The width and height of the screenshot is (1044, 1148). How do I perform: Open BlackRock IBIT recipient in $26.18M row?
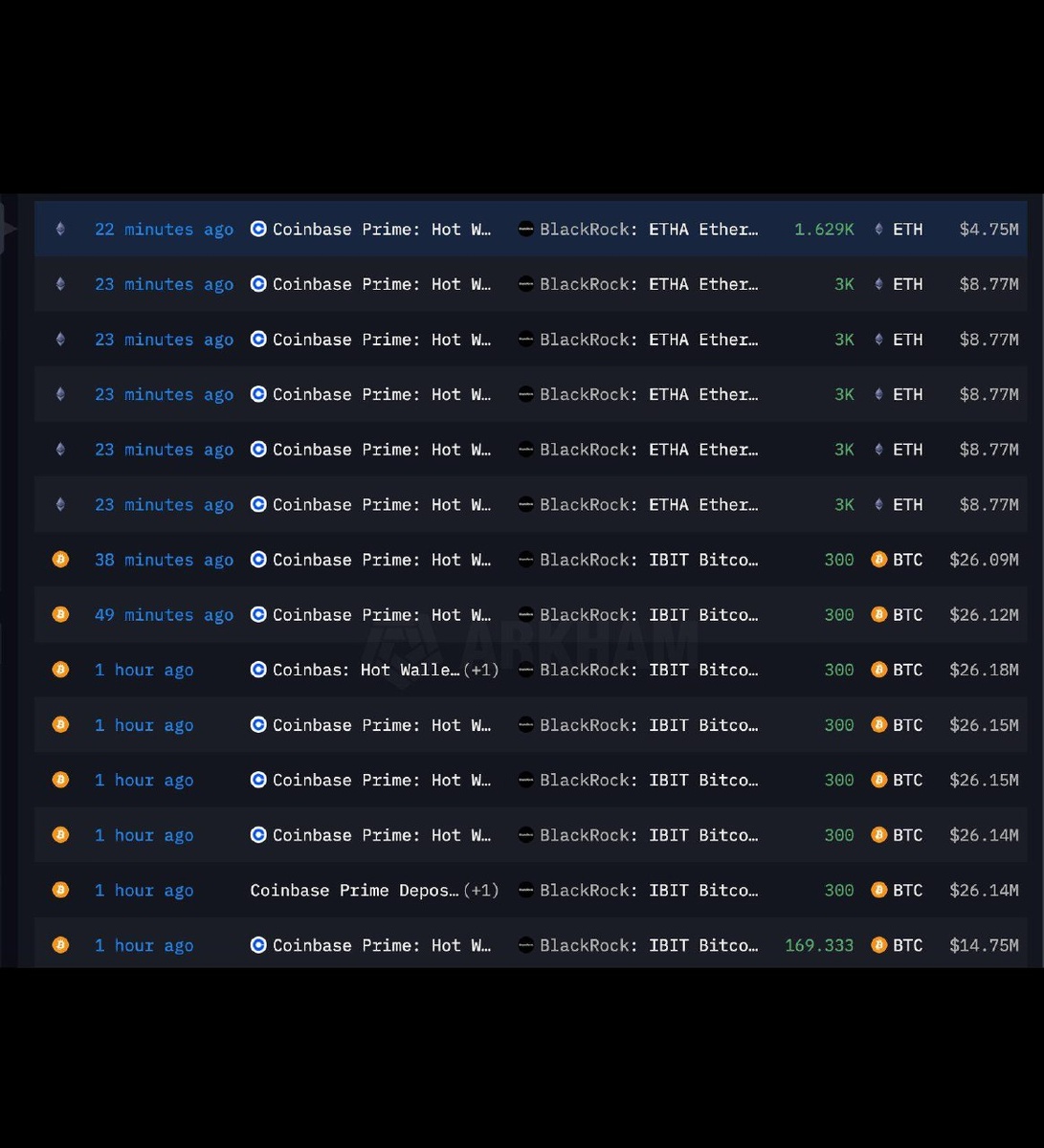pos(649,671)
